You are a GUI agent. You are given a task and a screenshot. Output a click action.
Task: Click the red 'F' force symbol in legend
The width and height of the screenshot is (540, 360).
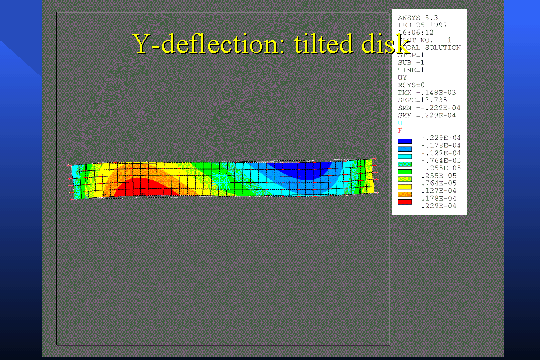click(x=400, y=131)
